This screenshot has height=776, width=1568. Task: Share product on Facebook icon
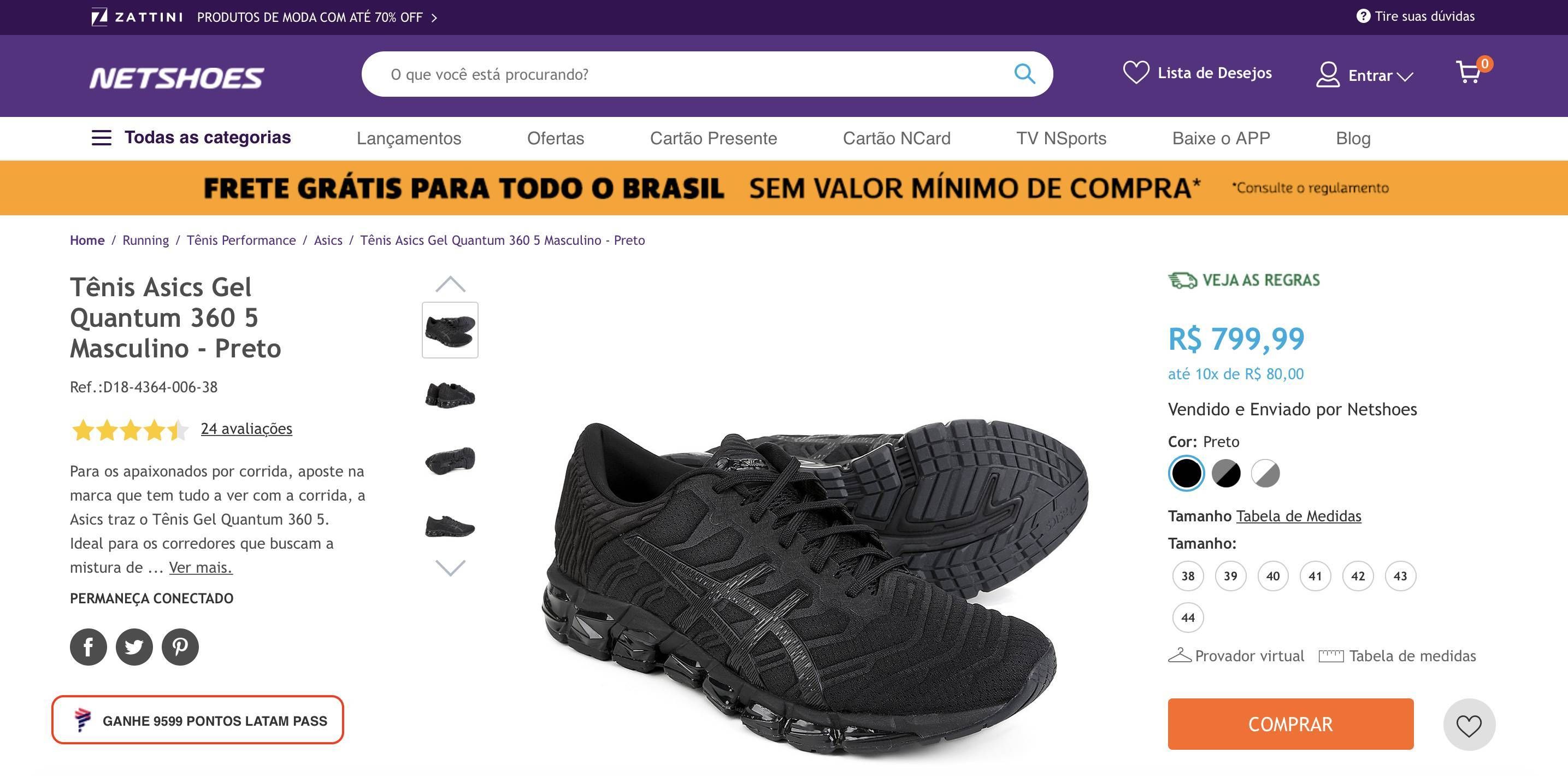tap(89, 646)
